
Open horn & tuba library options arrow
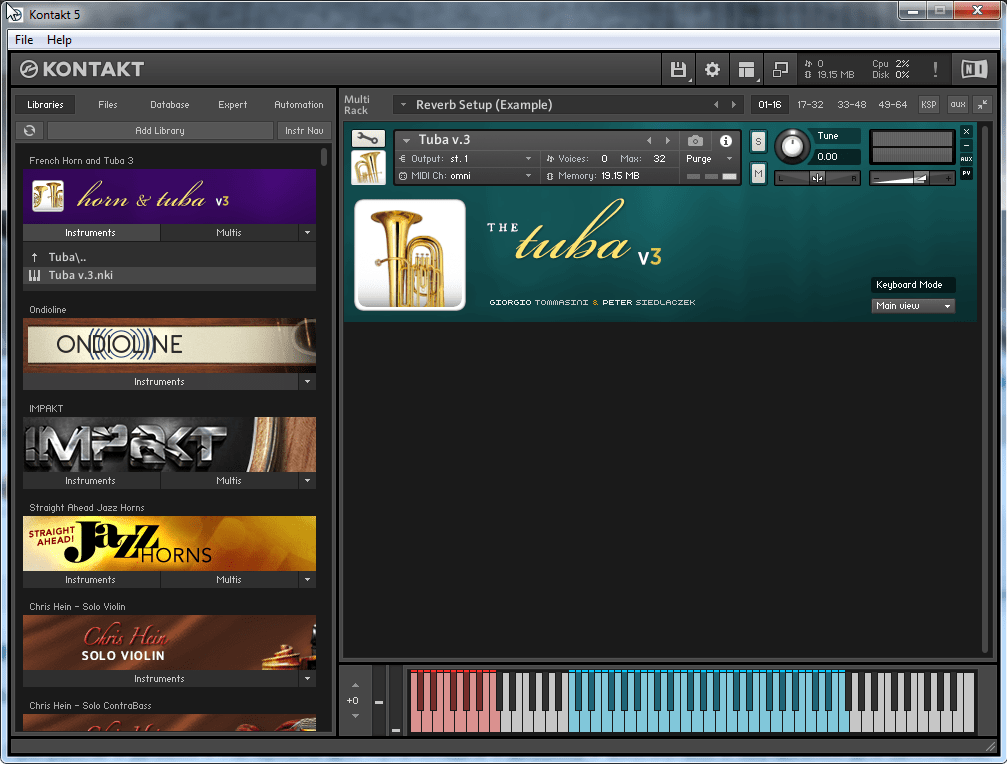pyautogui.click(x=308, y=233)
